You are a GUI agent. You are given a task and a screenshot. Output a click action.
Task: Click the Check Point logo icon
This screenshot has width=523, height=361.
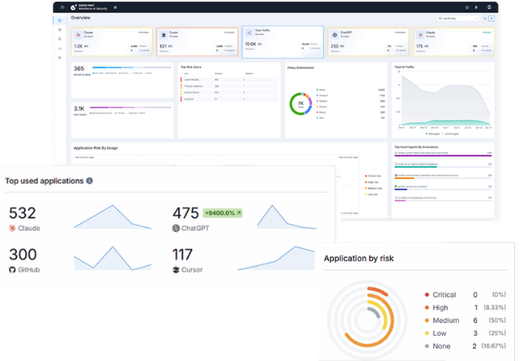73,7
